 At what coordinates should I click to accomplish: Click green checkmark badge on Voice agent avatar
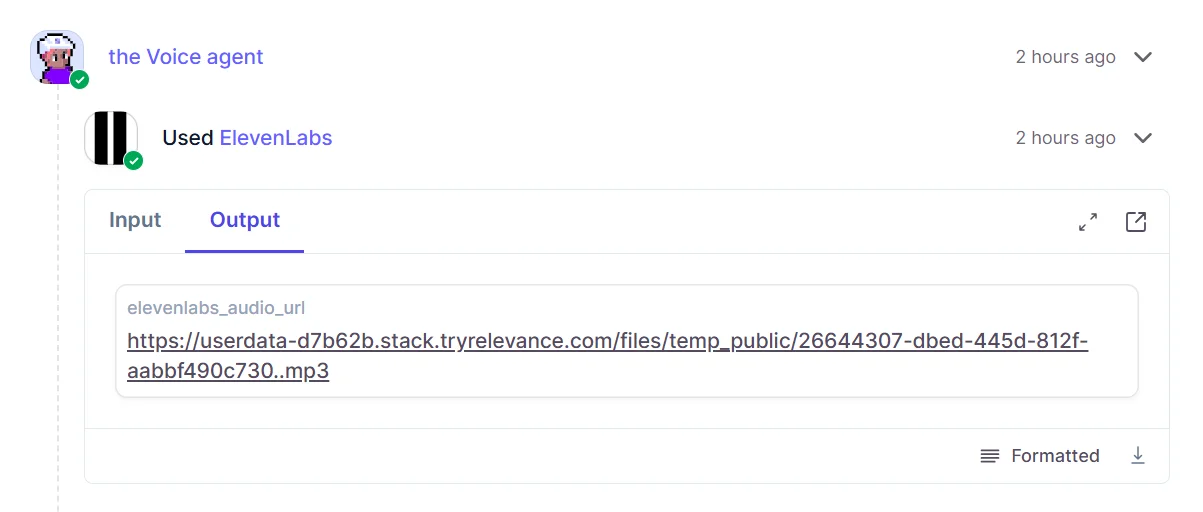click(80, 80)
